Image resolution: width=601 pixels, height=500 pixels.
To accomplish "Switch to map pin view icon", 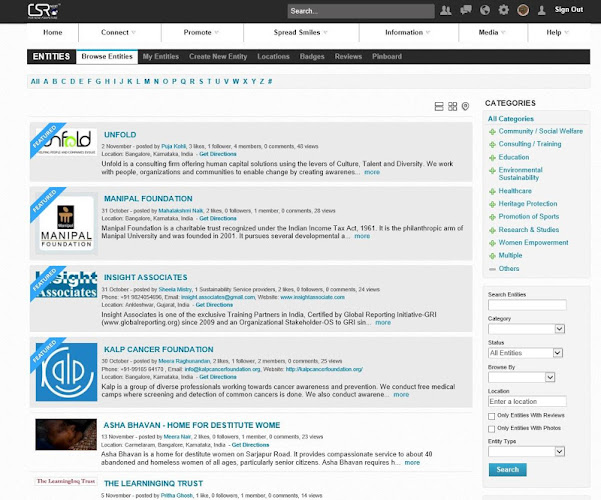I will 465,106.
